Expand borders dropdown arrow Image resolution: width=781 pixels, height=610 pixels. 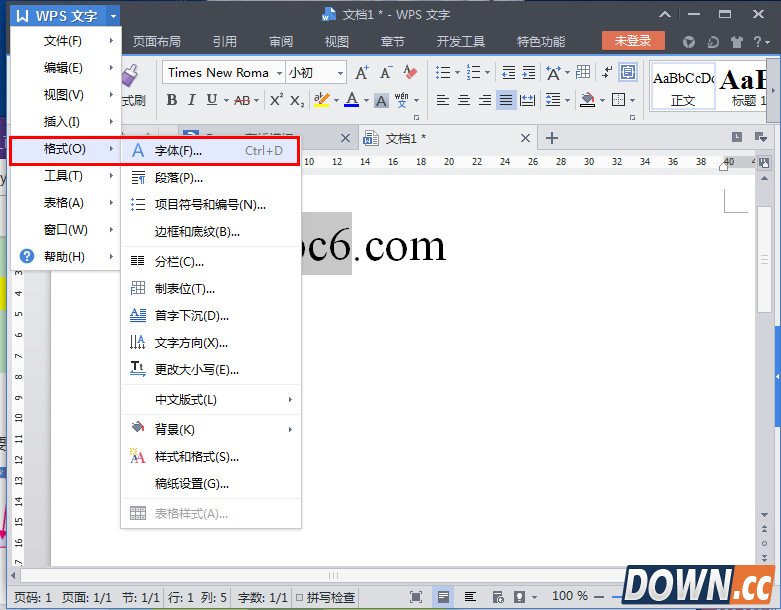(633, 101)
